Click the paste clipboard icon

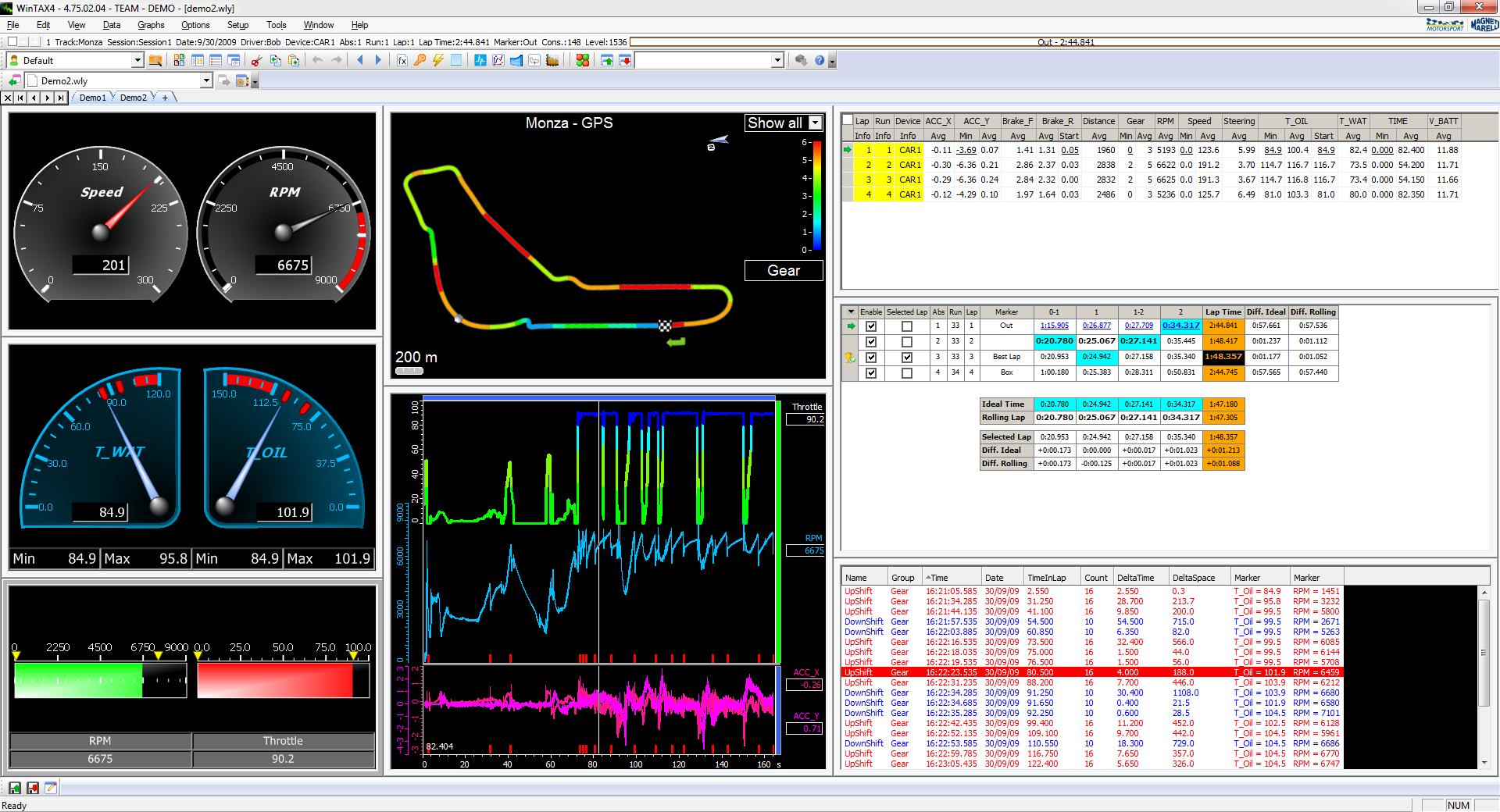point(294,60)
